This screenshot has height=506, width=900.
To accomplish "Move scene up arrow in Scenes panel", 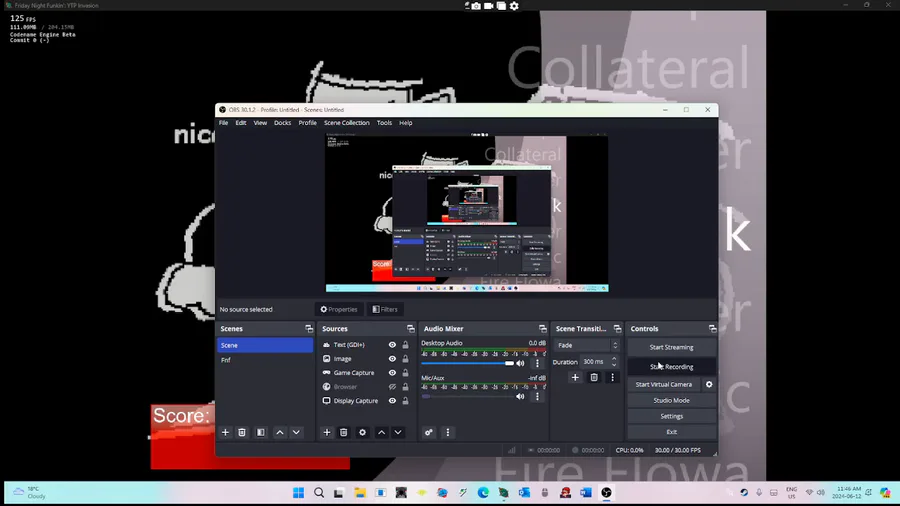I will point(280,433).
